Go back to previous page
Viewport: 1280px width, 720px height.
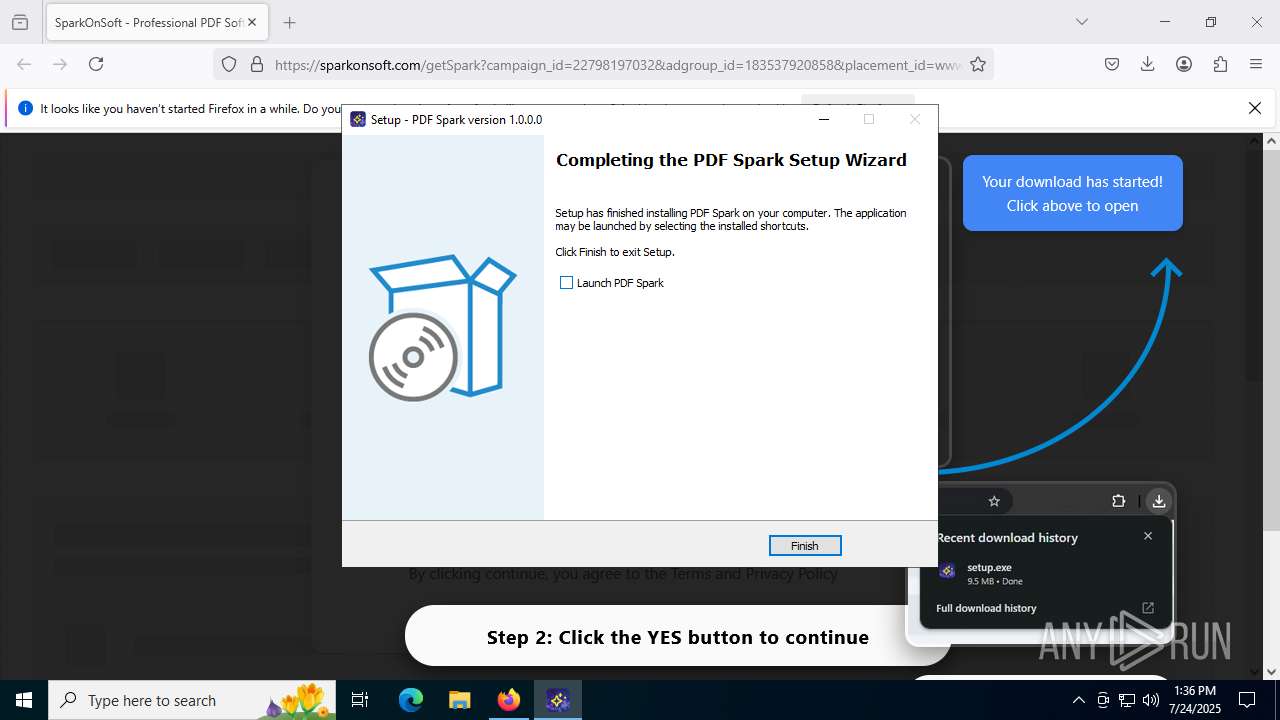24,64
